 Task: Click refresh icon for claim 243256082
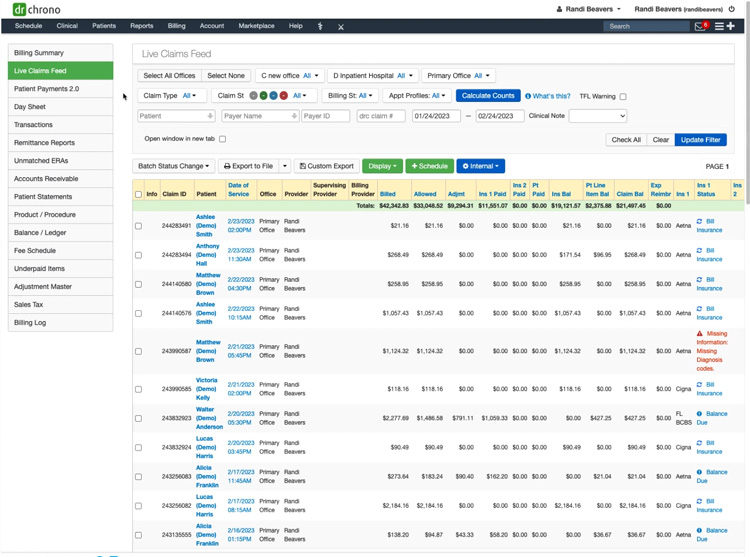coord(699,502)
